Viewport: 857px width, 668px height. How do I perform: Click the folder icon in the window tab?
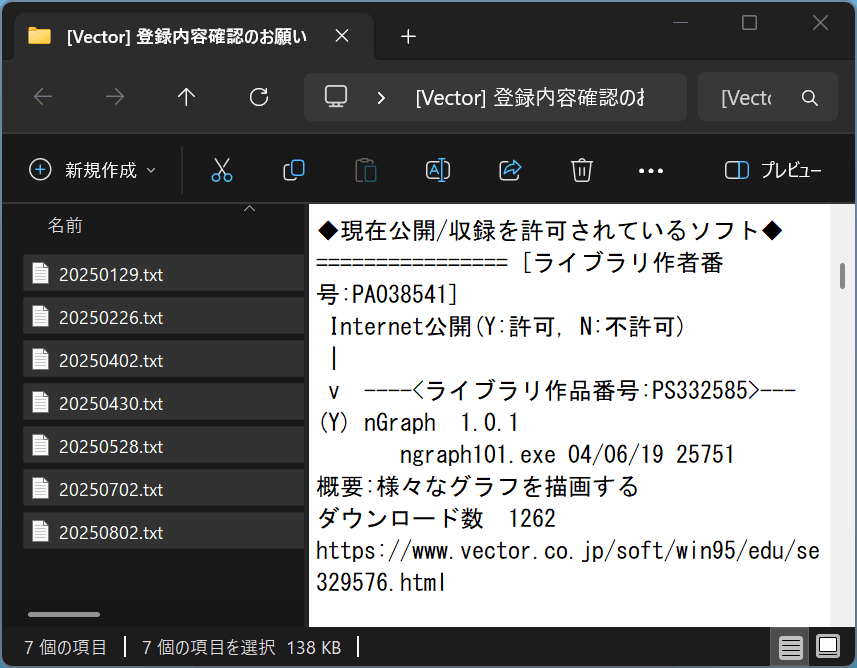click(x=39, y=36)
